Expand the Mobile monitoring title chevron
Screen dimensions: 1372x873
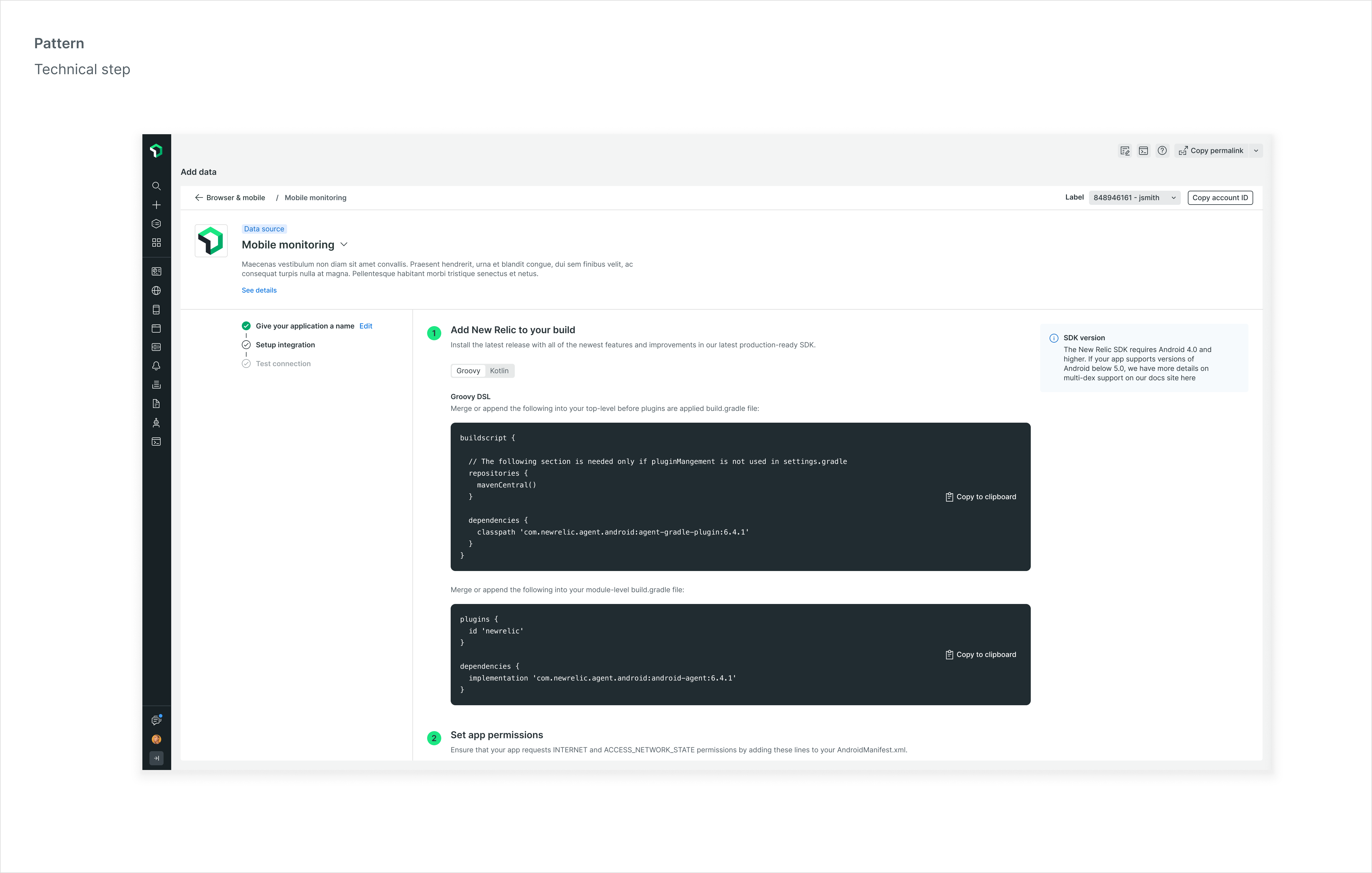(344, 245)
